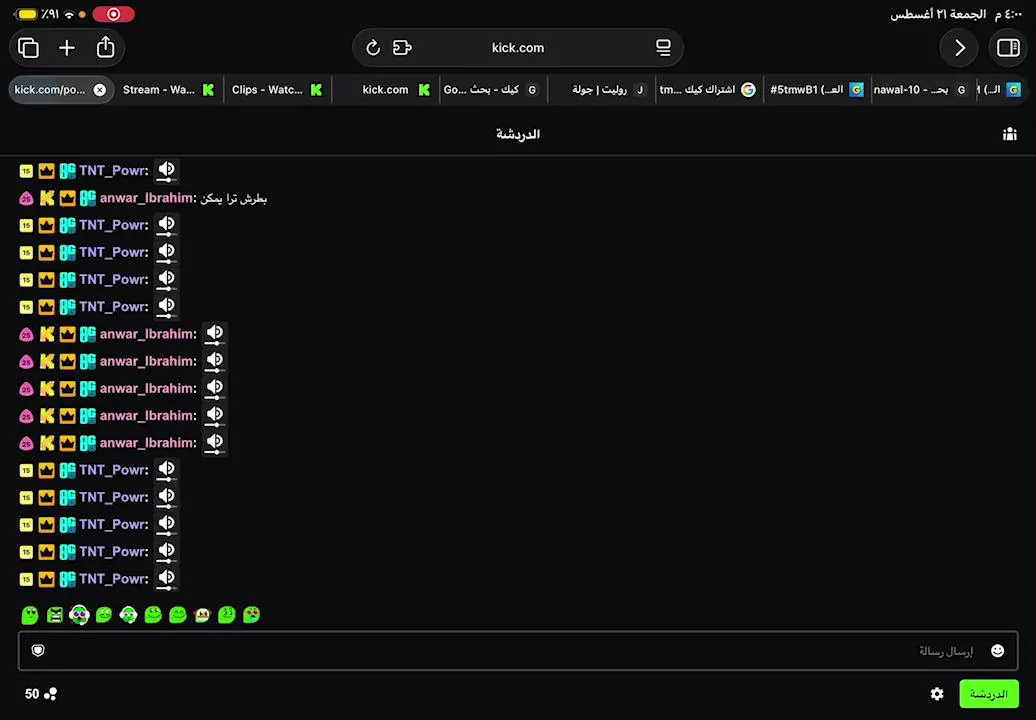The height and width of the screenshot is (720, 1036).
Task: Reload the kick.com page
Action: click(373, 48)
